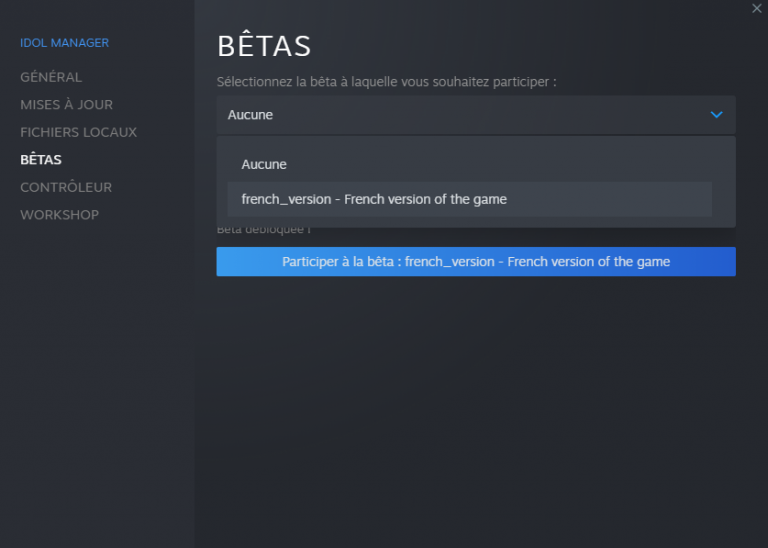Select the Bêtas sidebar entry
This screenshot has height=548, width=768.
(x=41, y=159)
